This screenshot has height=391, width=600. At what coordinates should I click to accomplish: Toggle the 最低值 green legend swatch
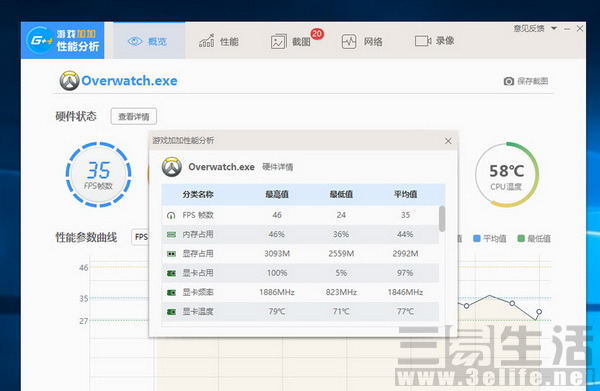(x=521, y=238)
